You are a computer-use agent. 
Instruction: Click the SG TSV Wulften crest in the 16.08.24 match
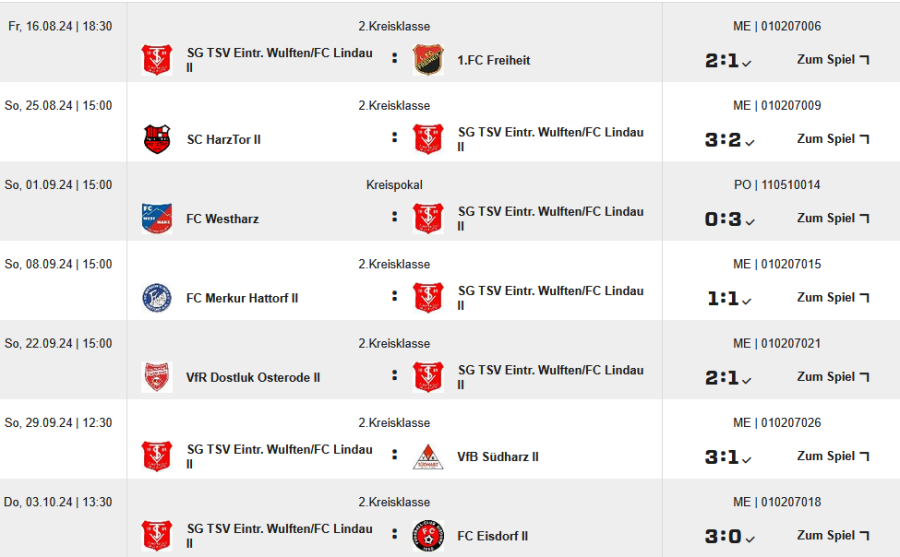(157, 60)
